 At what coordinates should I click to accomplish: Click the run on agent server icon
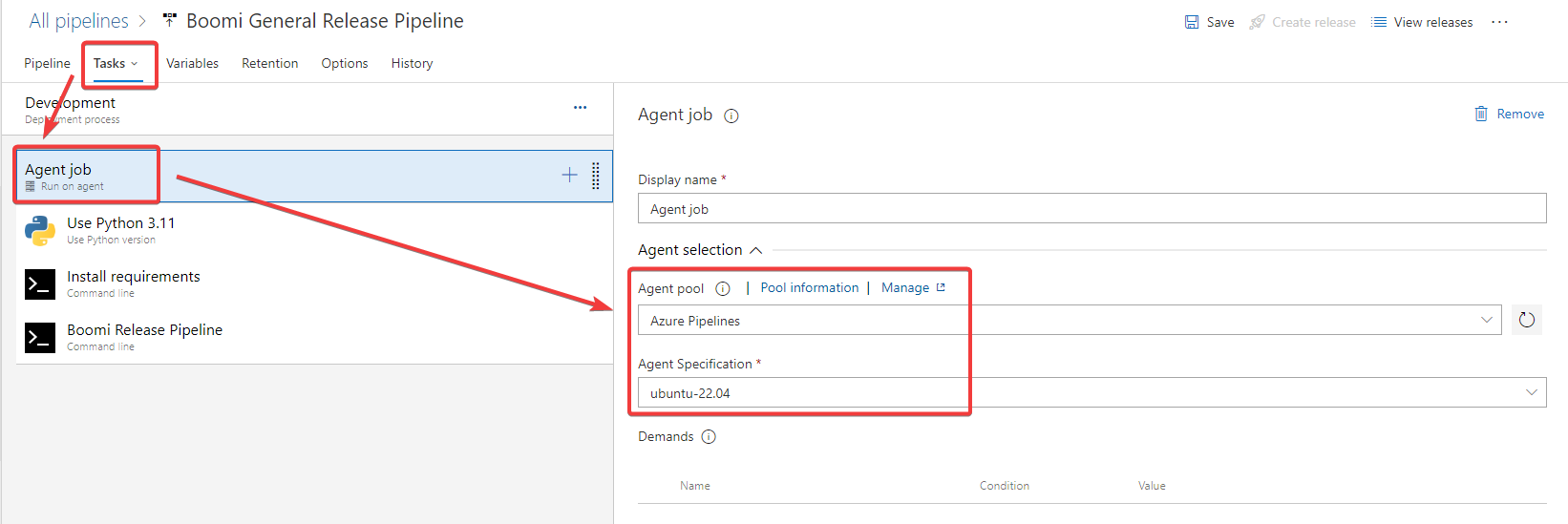click(31, 186)
